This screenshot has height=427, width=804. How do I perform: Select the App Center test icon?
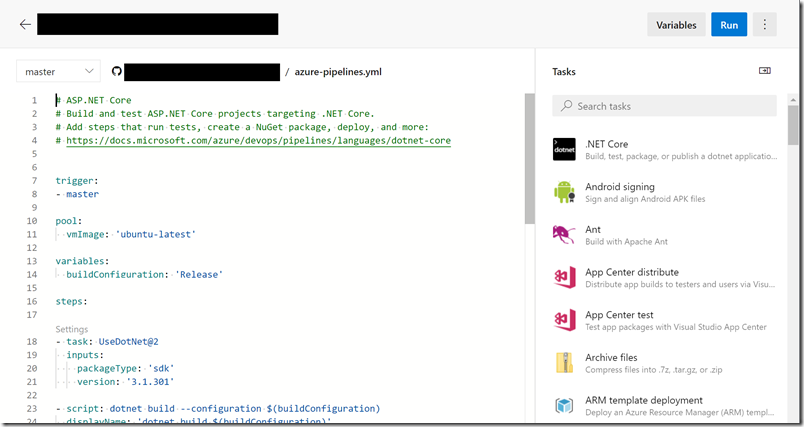[x=564, y=320]
